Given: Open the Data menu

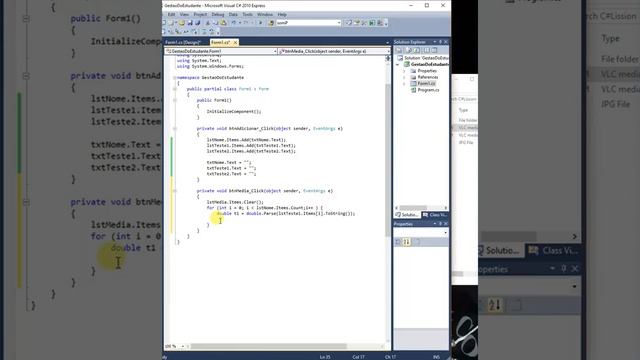Looking at the screenshot, I should [x=233, y=14].
